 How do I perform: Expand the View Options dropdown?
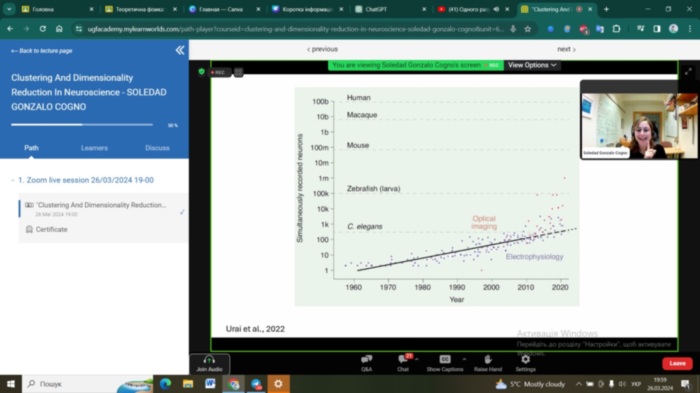click(532, 65)
